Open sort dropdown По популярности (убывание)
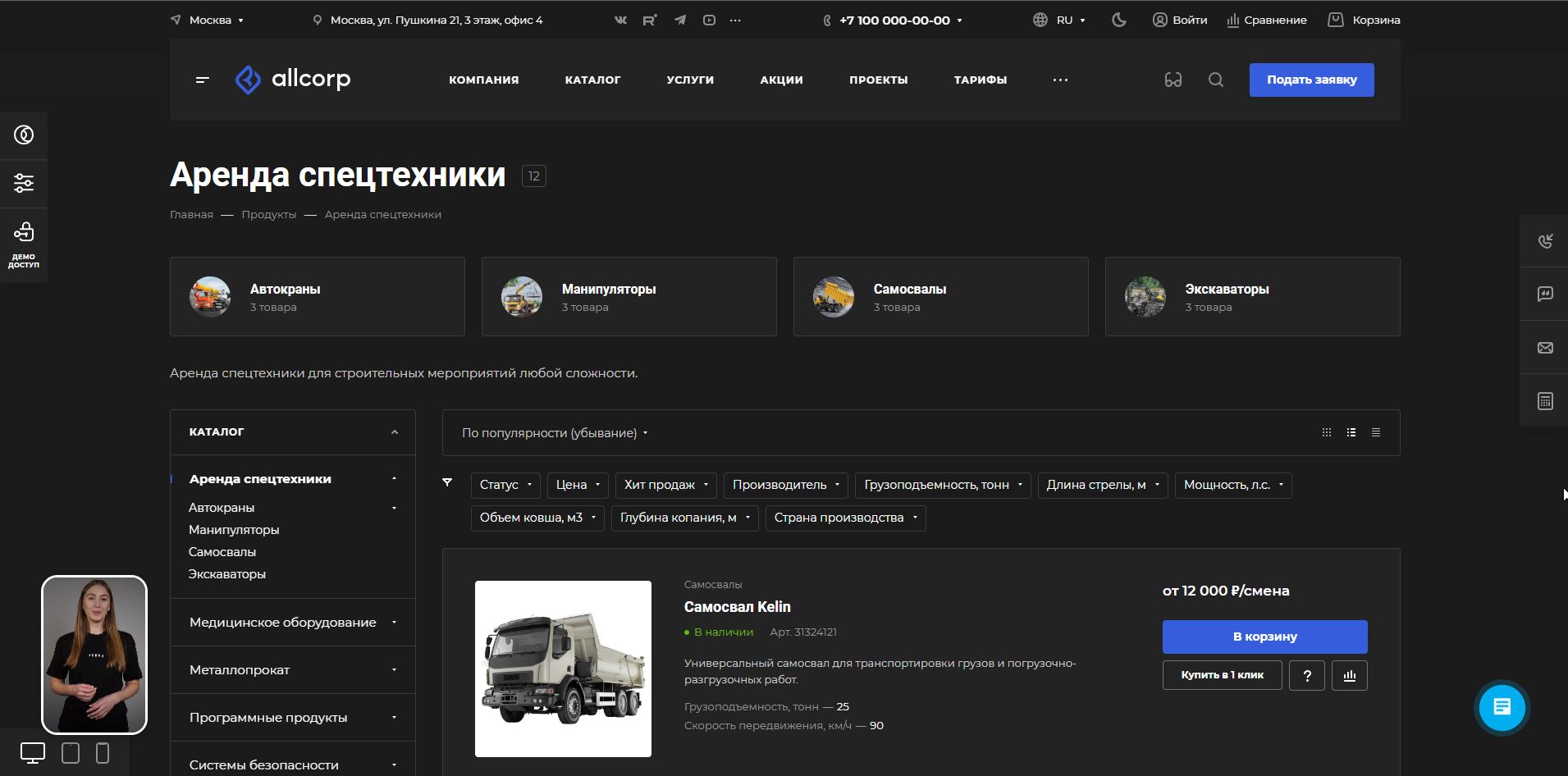 [555, 433]
